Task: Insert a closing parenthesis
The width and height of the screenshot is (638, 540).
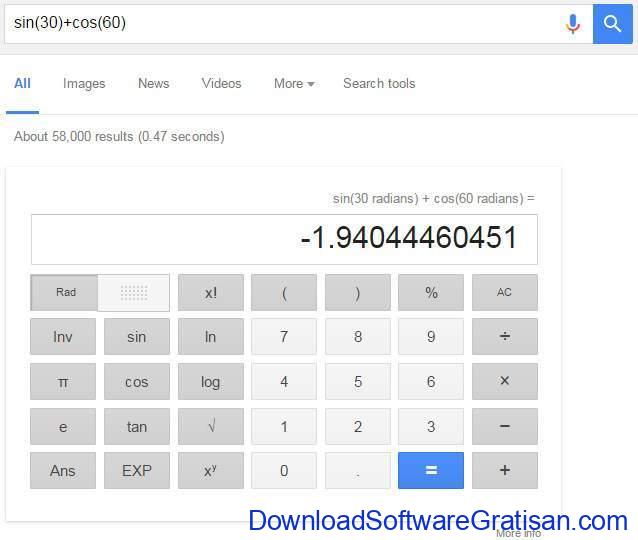Action: pyautogui.click(x=358, y=292)
